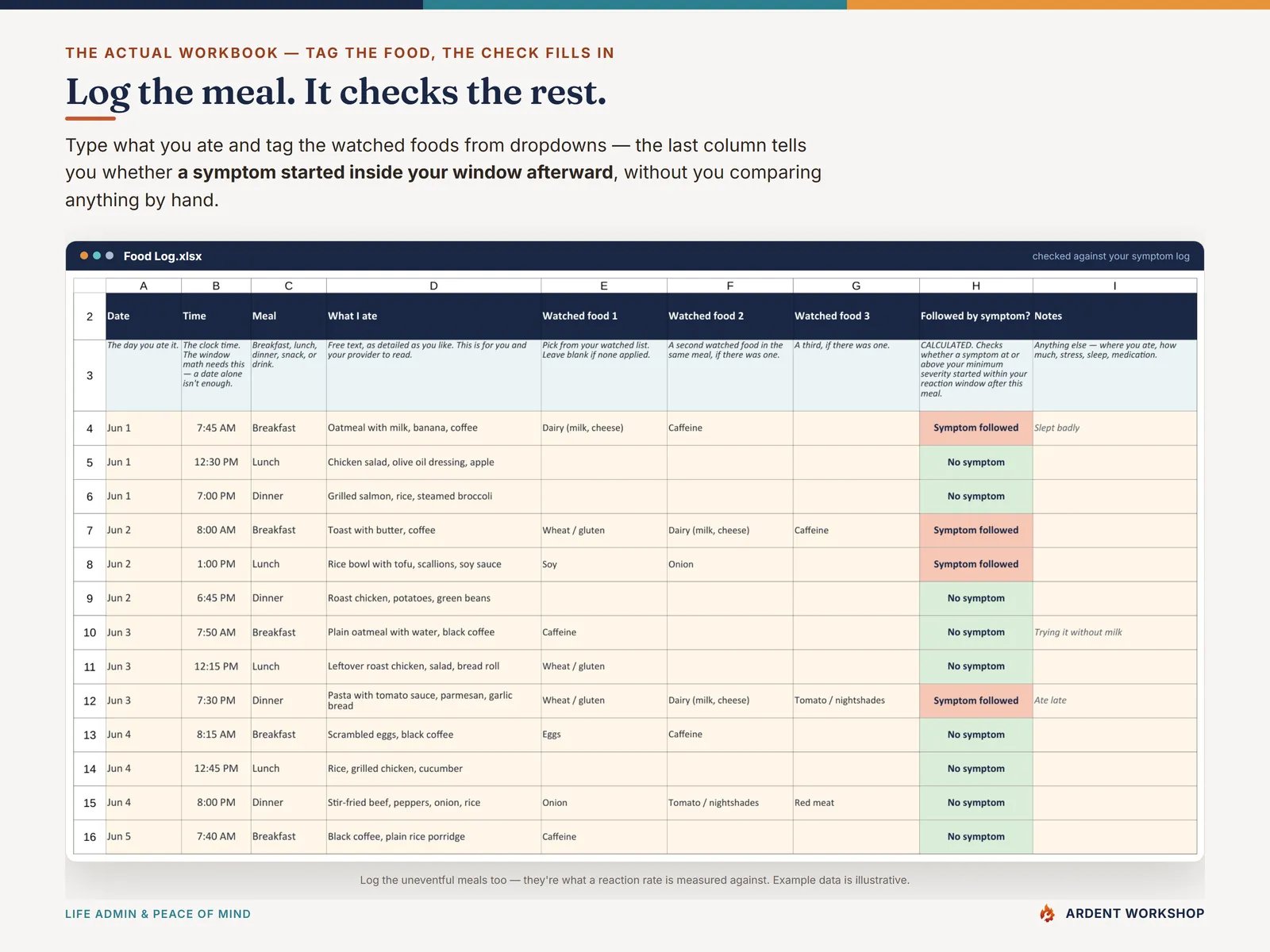1270x952 pixels.
Task: Select column H header
Action: 976,286
